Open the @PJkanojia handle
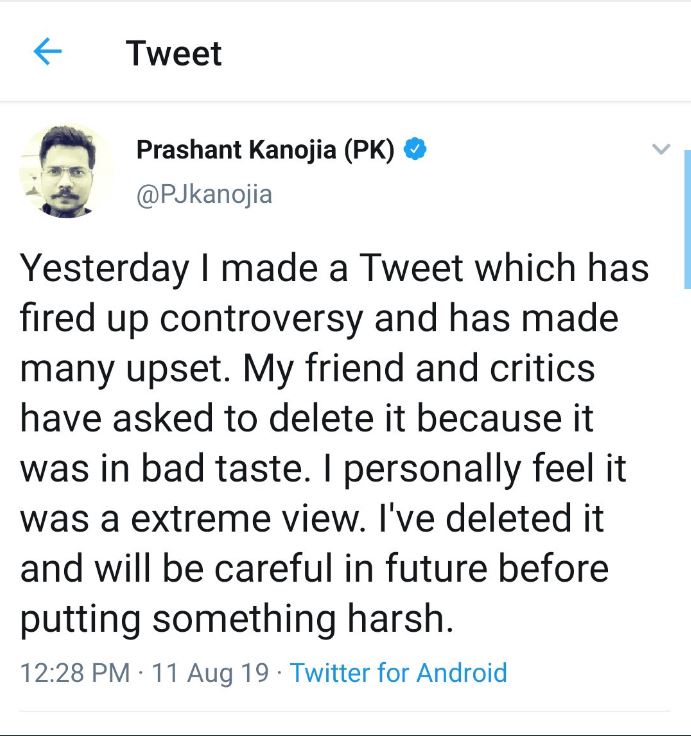The height and width of the screenshot is (736, 691). [203, 194]
